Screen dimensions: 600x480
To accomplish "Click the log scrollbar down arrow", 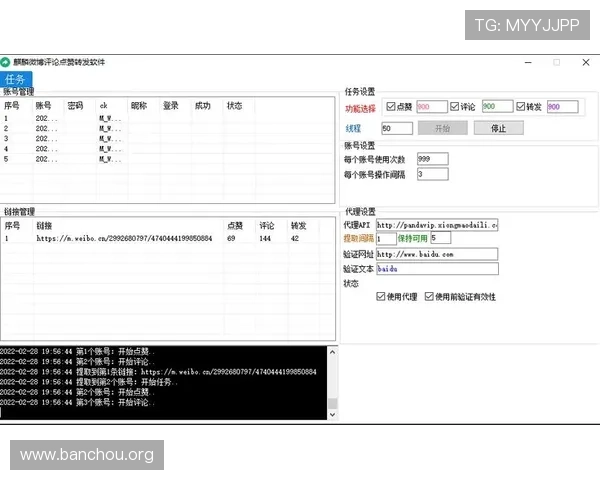I will pyautogui.click(x=333, y=415).
